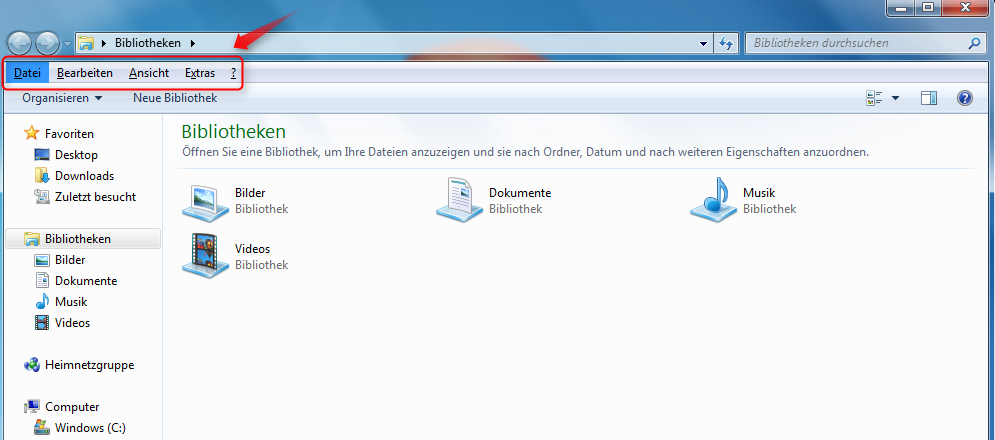
Task: Select Videos in the navigation pane
Action: coord(72,323)
